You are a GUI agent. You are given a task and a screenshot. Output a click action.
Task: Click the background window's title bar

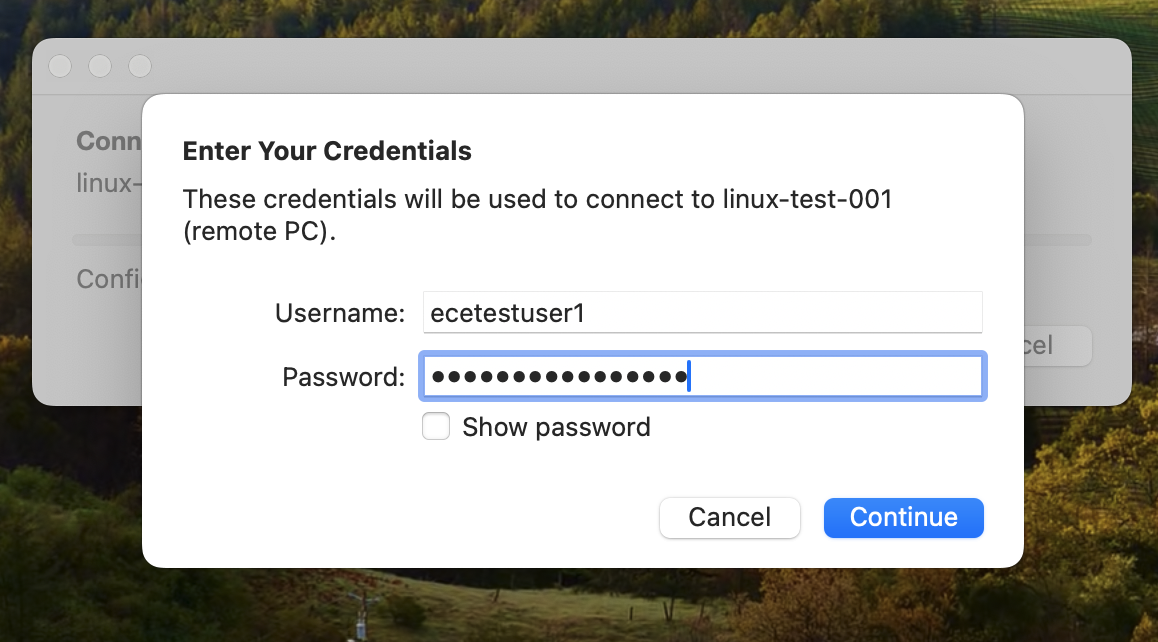point(600,66)
